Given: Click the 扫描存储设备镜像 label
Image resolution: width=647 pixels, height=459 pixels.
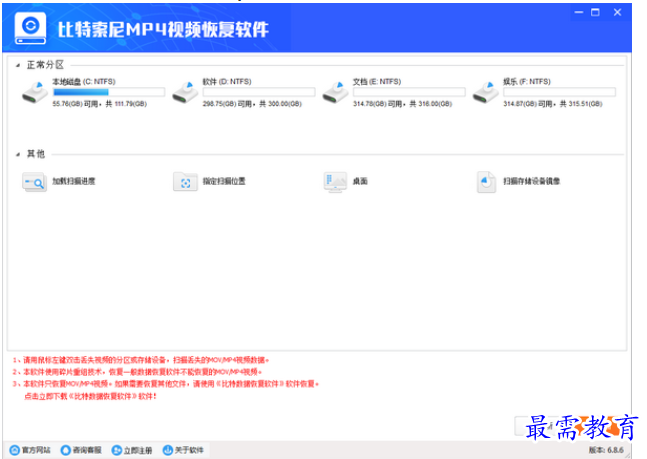Looking at the screenshot, I should [x=531, y=181].
